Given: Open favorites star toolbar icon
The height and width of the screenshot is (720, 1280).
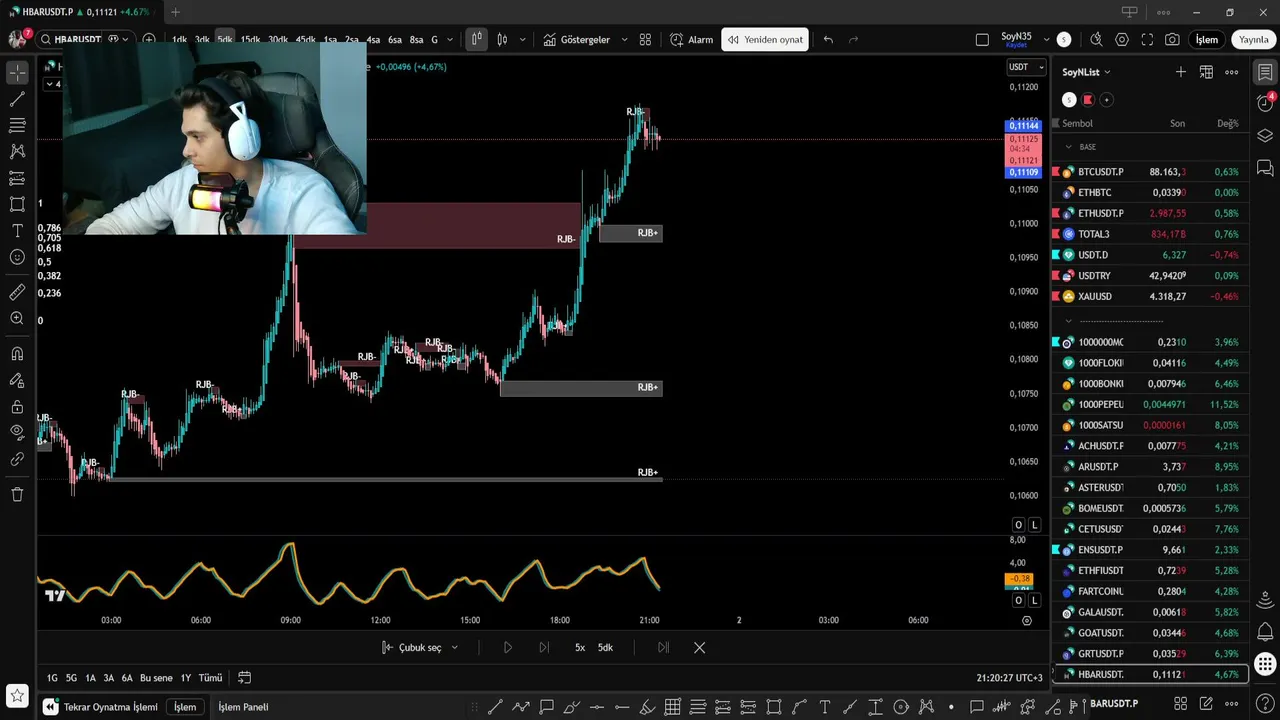Looking at the screenshot, I should click(x=17, y=695).
